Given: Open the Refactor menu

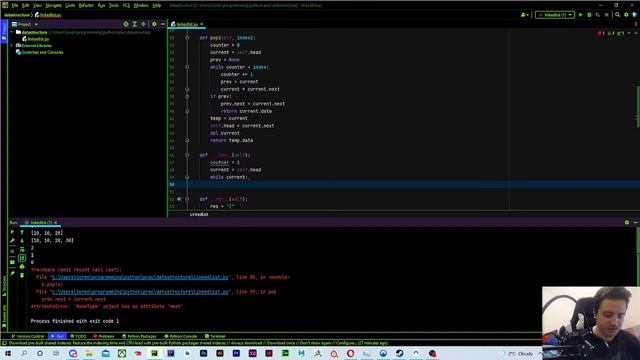Looking at the screenshot, I should point(86,5).
